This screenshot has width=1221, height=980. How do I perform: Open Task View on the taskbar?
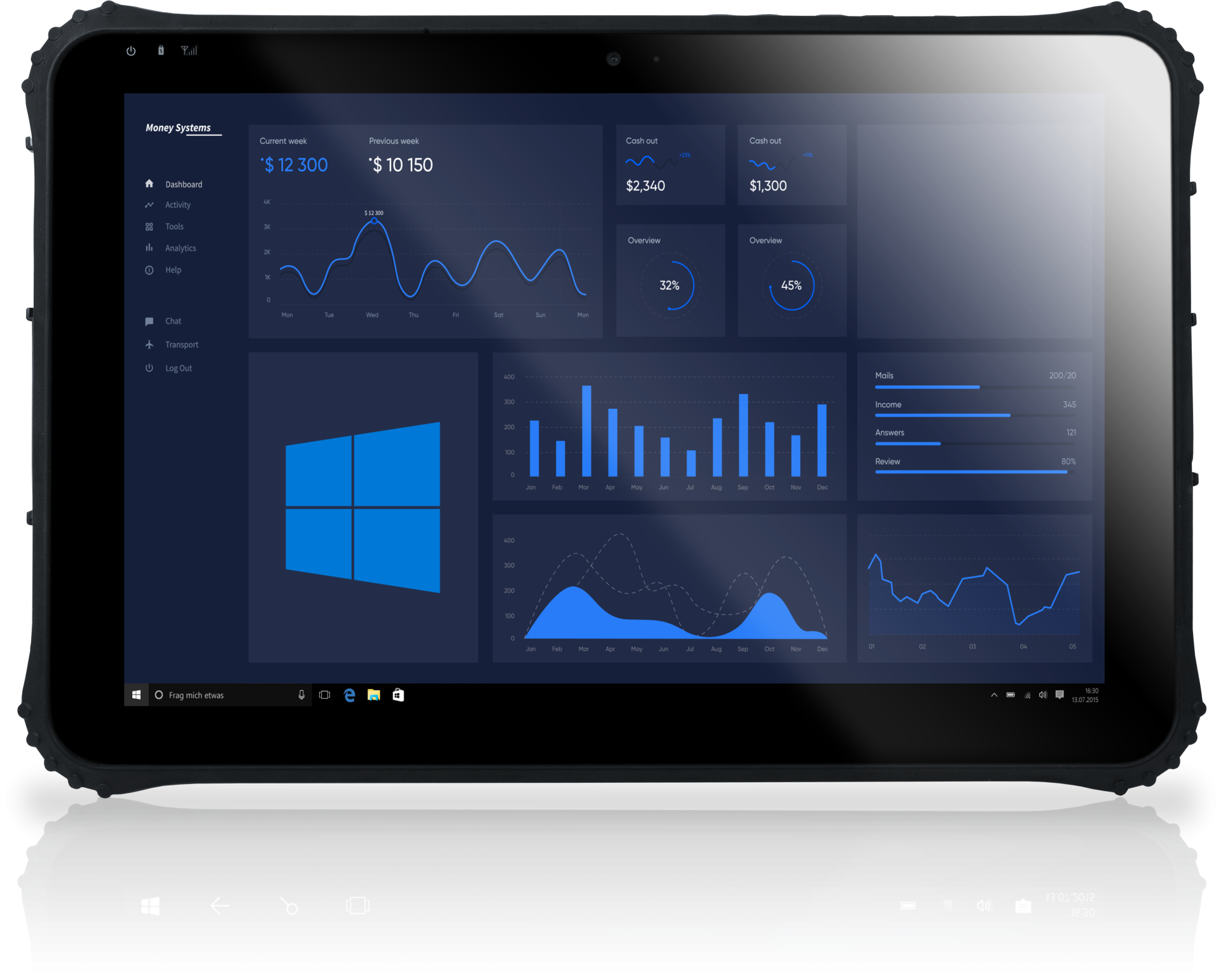click(x=325, y=695)
